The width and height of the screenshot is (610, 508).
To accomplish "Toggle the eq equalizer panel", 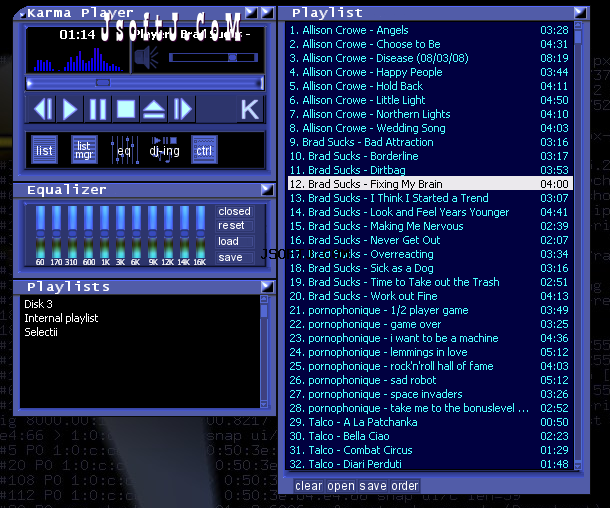I will 124,150.
